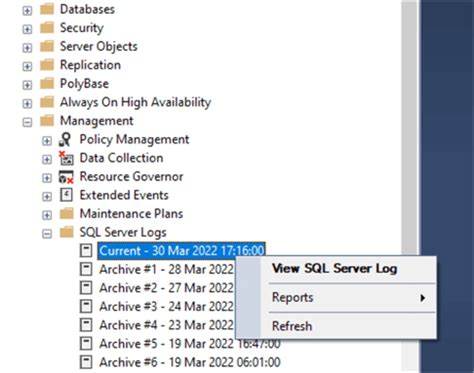Click the Data Collection icon
474x373 pixels.
tap(66, 158)
